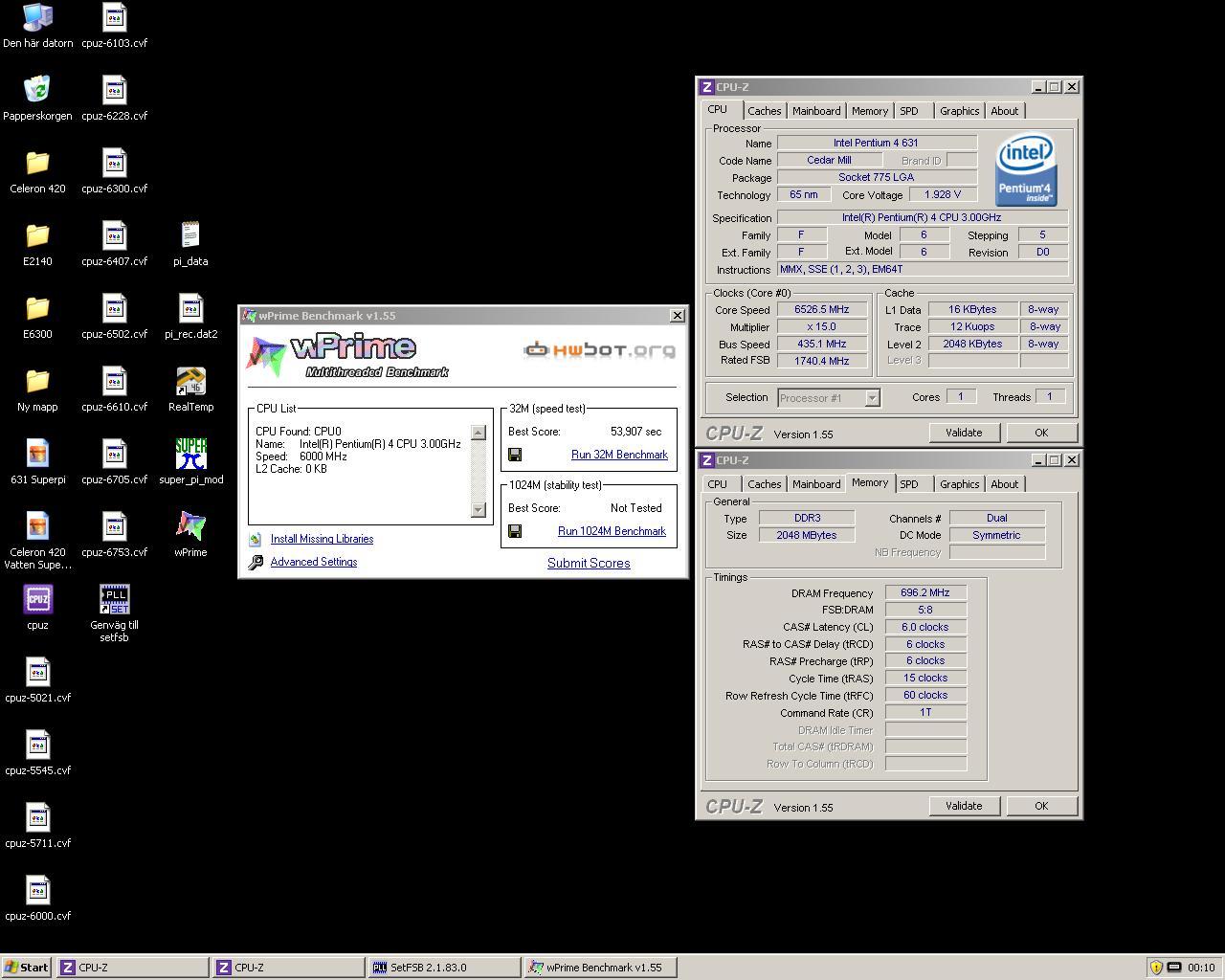Select the 631 Superpi desktop icon

(x=37, y=462)
